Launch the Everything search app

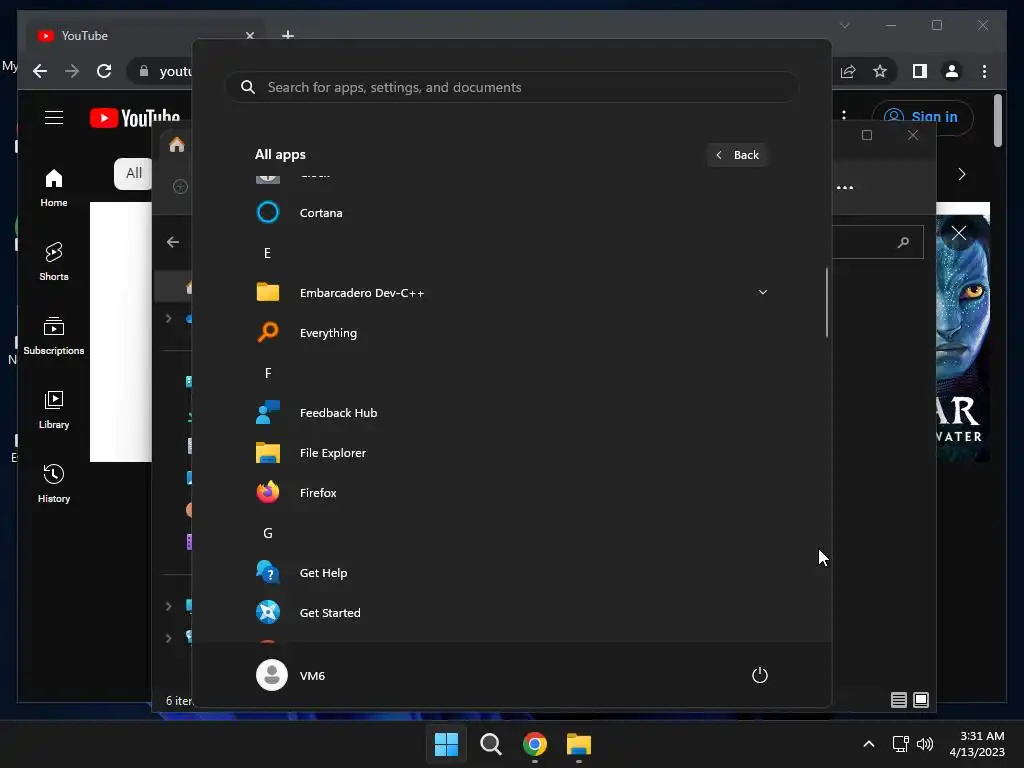[x=511, y=333]
